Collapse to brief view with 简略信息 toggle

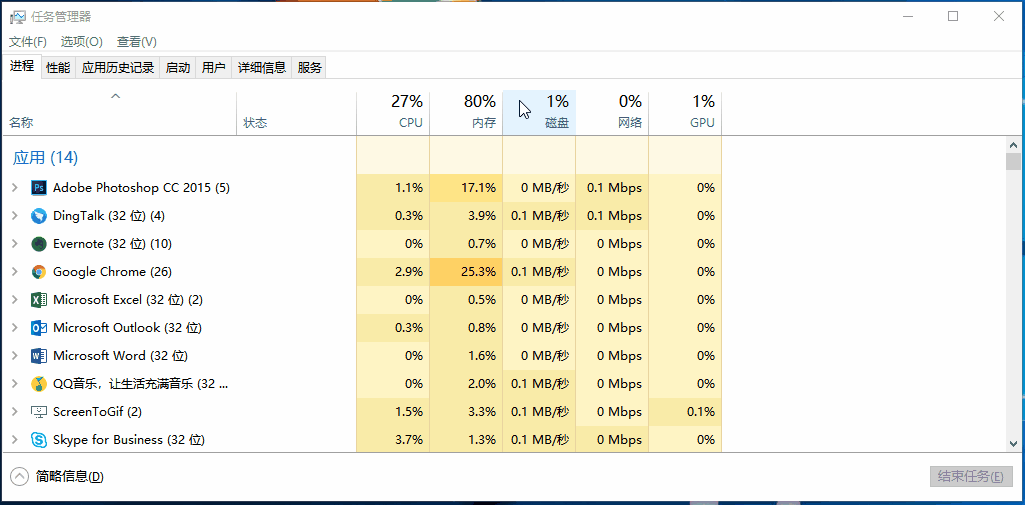click(x=58, y=477)
